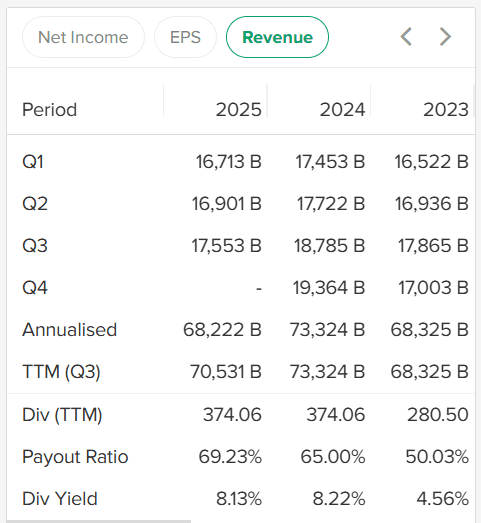Click Annualised 2025 value 68,222 B
Screen dimensions: 481x523
click(222, 330)
